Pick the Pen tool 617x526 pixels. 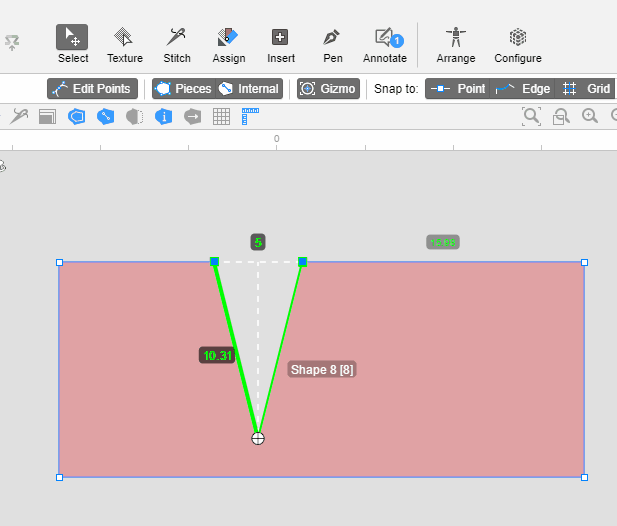pyautogui.click(x=332, y=44)
